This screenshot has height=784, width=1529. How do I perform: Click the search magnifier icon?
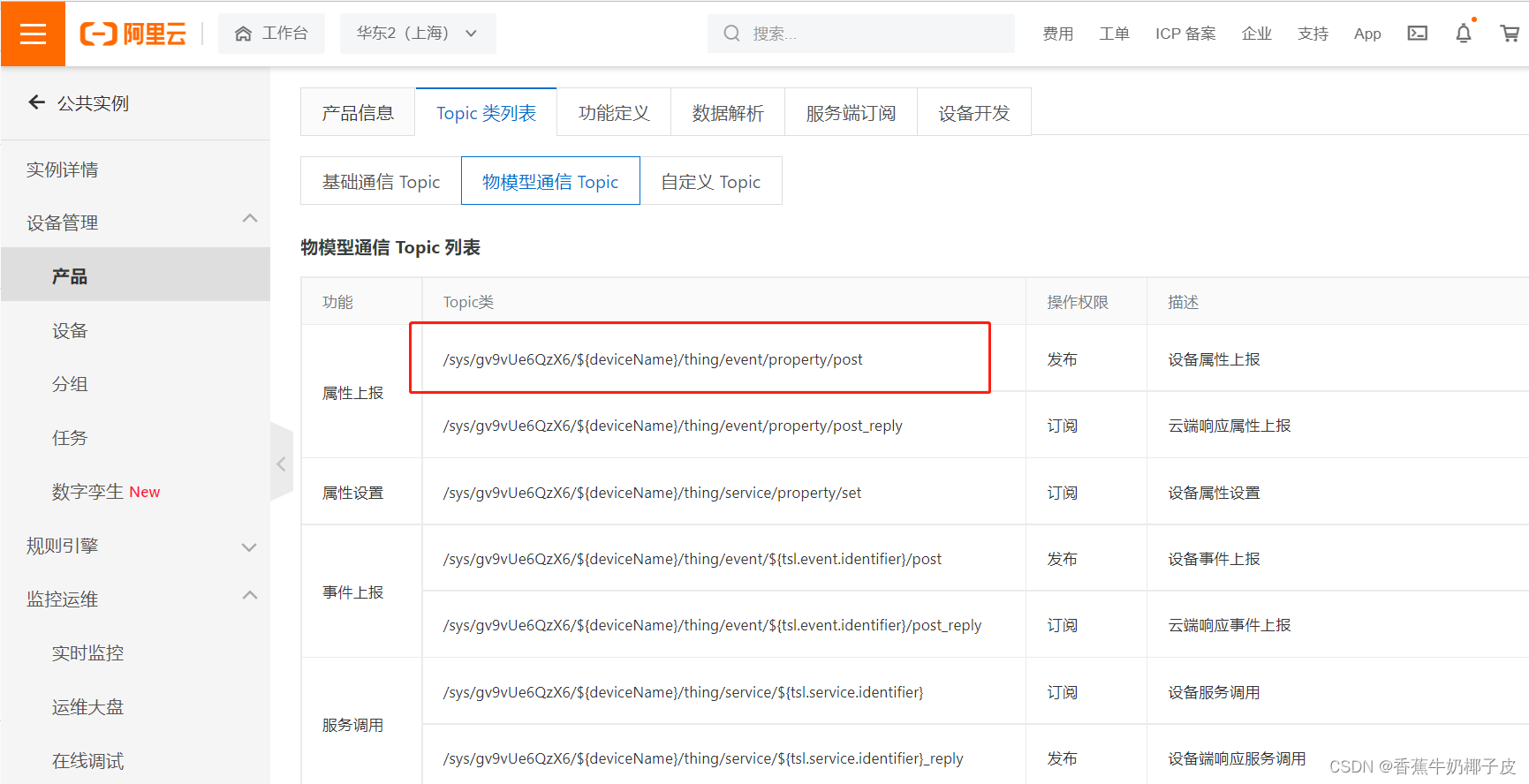(x=731, y=34)
